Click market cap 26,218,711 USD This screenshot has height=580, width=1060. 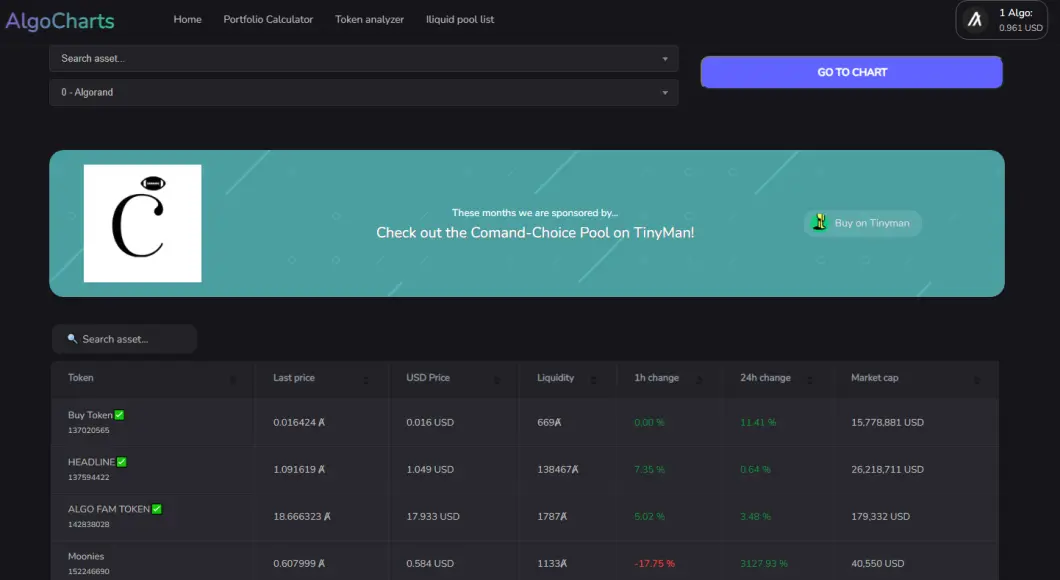[887, 469]
